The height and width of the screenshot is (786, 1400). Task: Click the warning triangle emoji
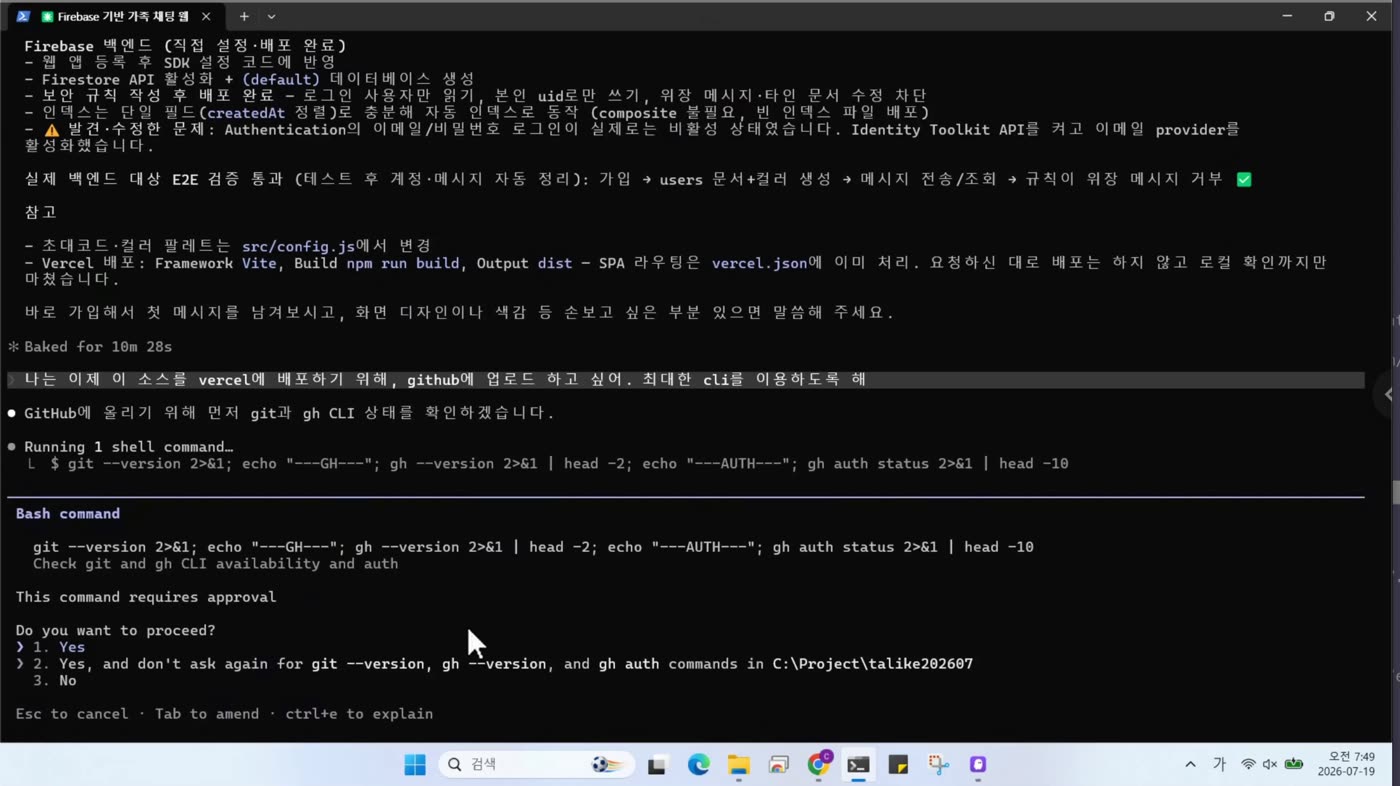pyautogui.click(x=52, y=130)
